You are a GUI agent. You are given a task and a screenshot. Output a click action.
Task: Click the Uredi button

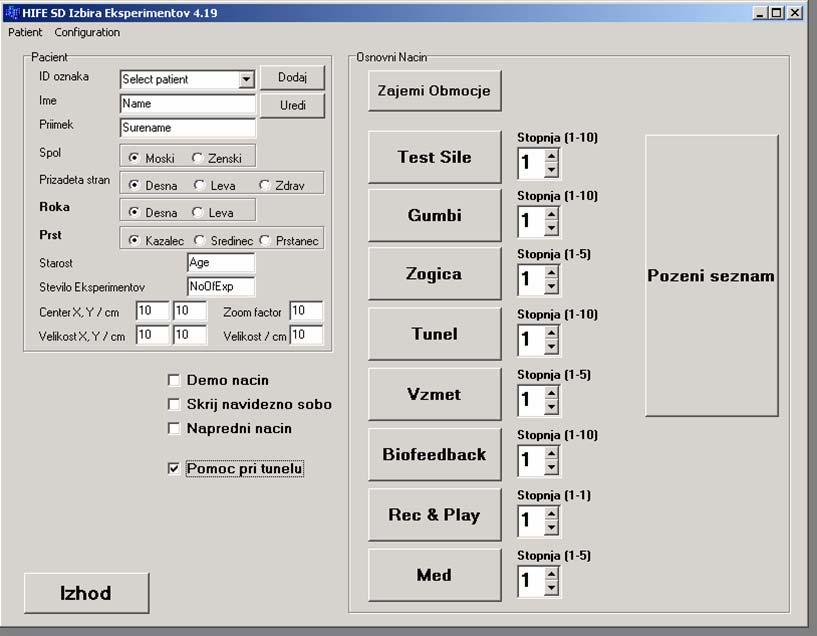(x=292, y=105)
